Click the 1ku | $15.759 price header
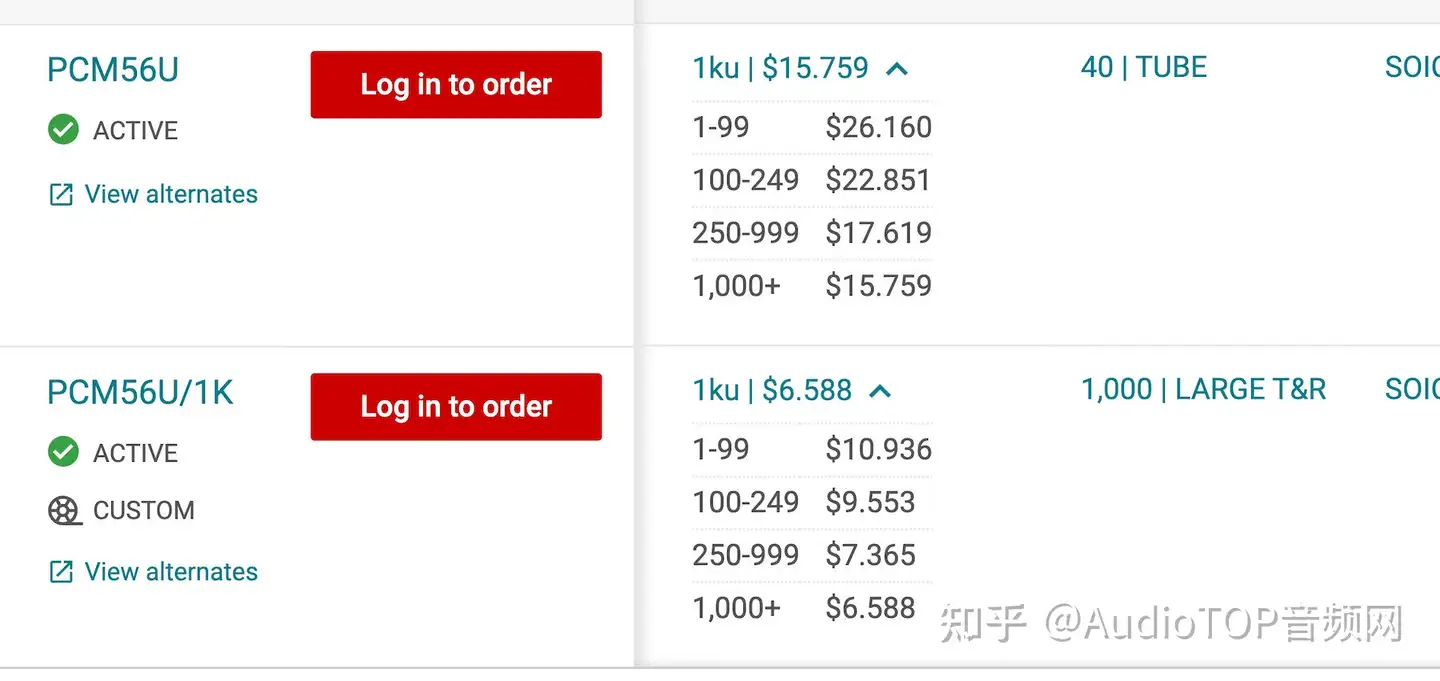This screenshot has width=1440, height=681. pyautogui.click(x=780, y=68)
